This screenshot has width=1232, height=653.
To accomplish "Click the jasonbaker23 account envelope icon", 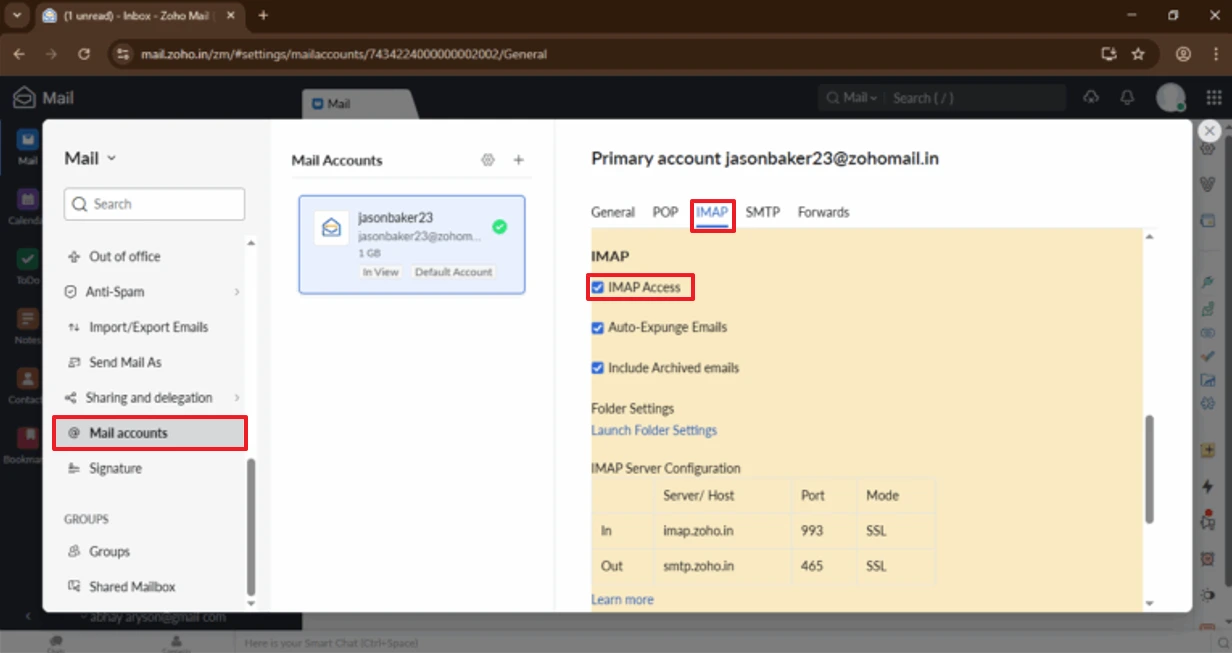I will (331, 228).
